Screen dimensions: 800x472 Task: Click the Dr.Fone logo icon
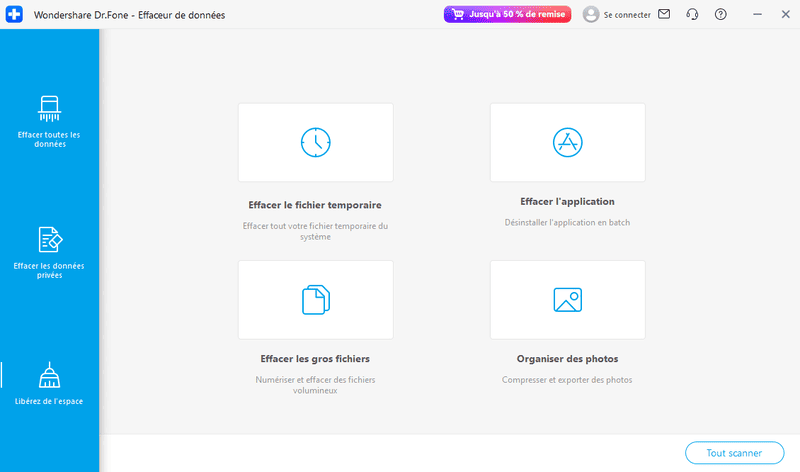coord(15,15)
